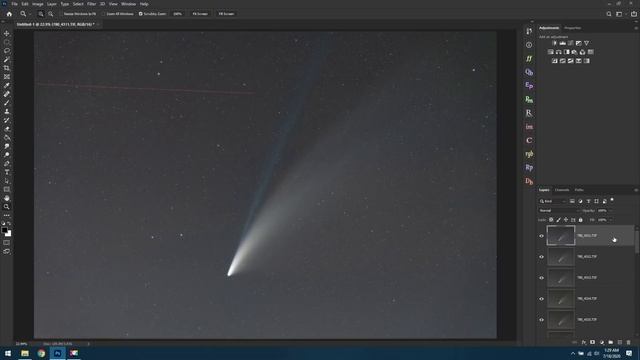
Task: Select the Move tool
Action: pyautogui.click(x=7, y=33)
